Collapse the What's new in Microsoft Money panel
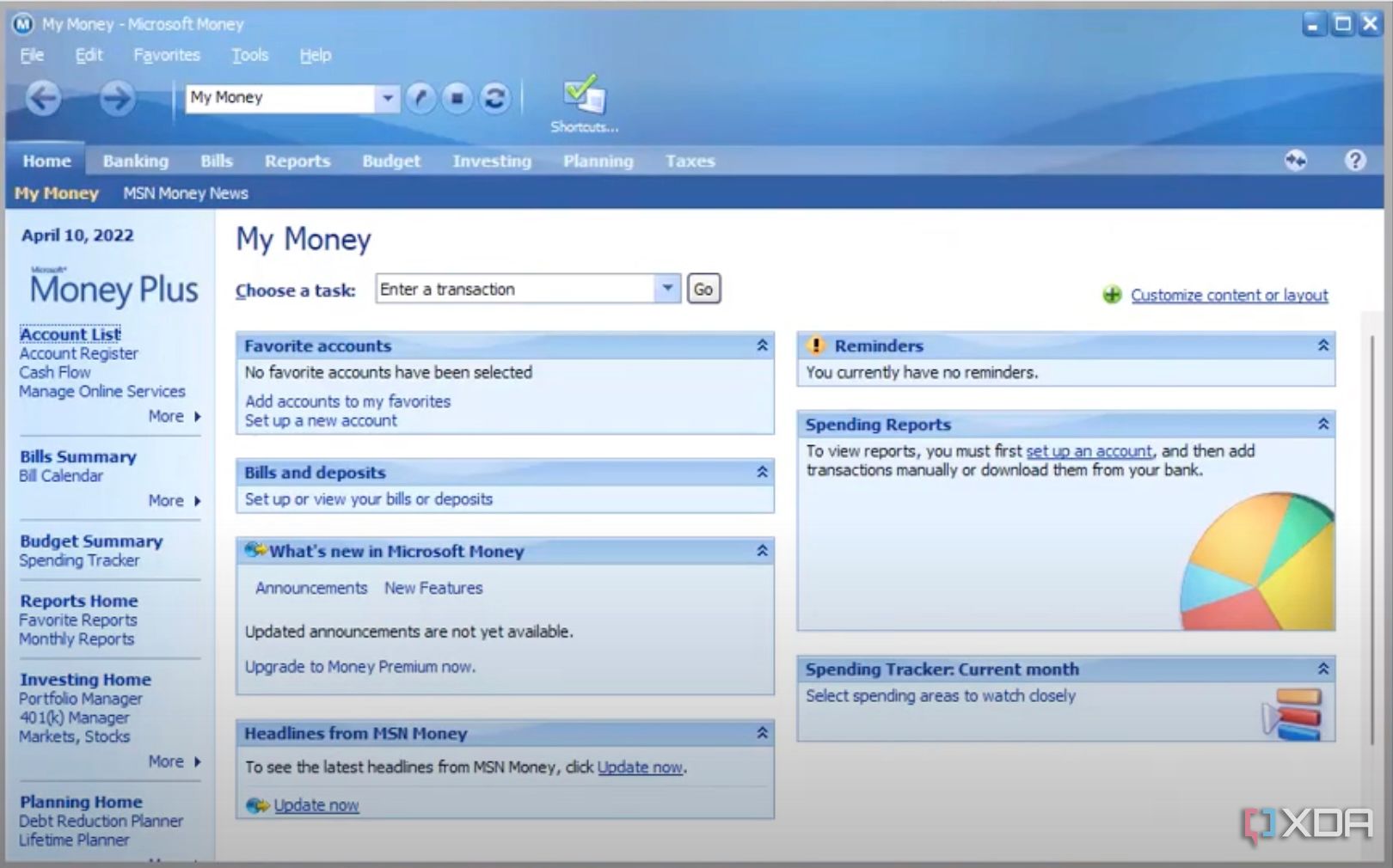 click(762, 551)
